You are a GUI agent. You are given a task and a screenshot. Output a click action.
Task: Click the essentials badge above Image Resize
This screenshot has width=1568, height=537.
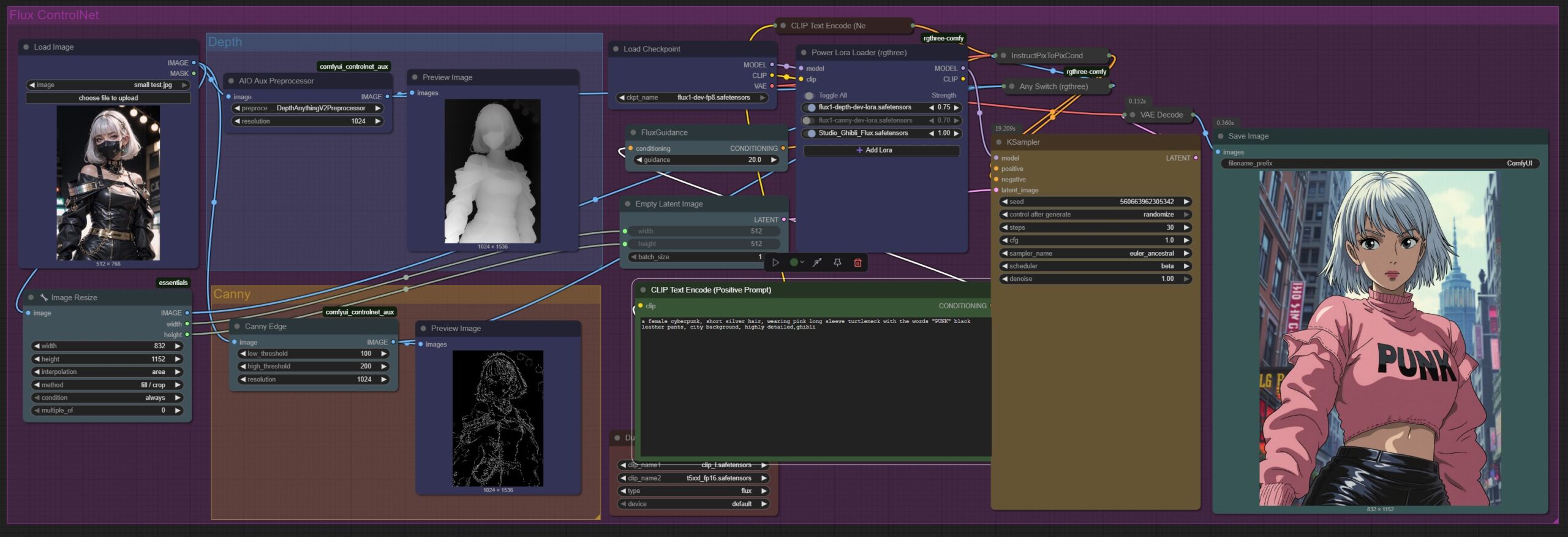[173, 283]
